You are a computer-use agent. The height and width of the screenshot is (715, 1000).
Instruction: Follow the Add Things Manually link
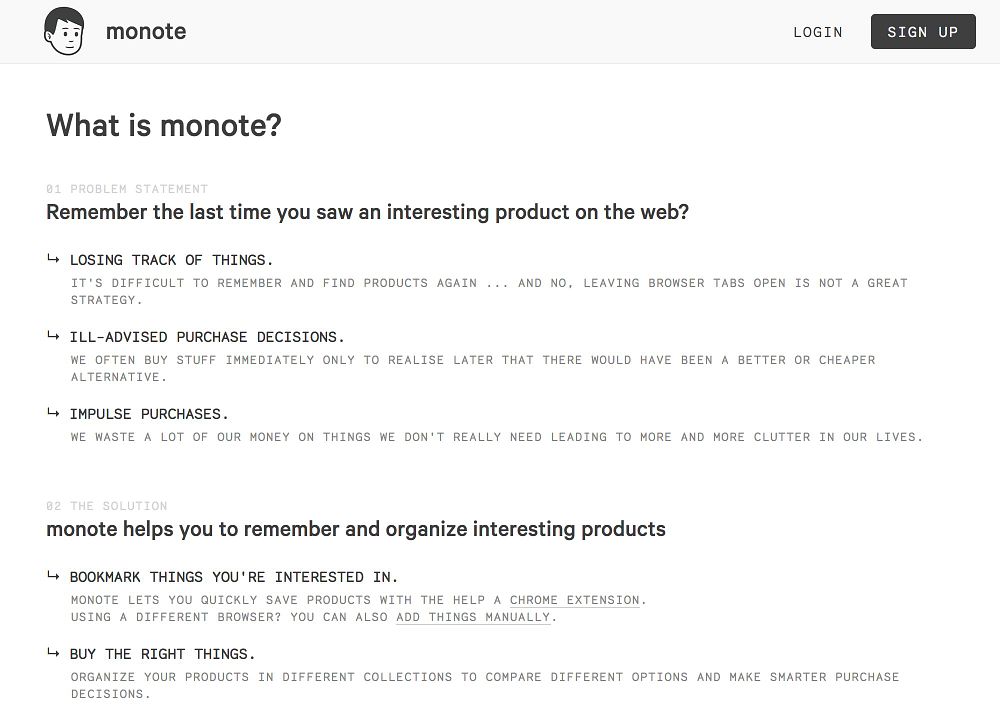coord(473,617)
